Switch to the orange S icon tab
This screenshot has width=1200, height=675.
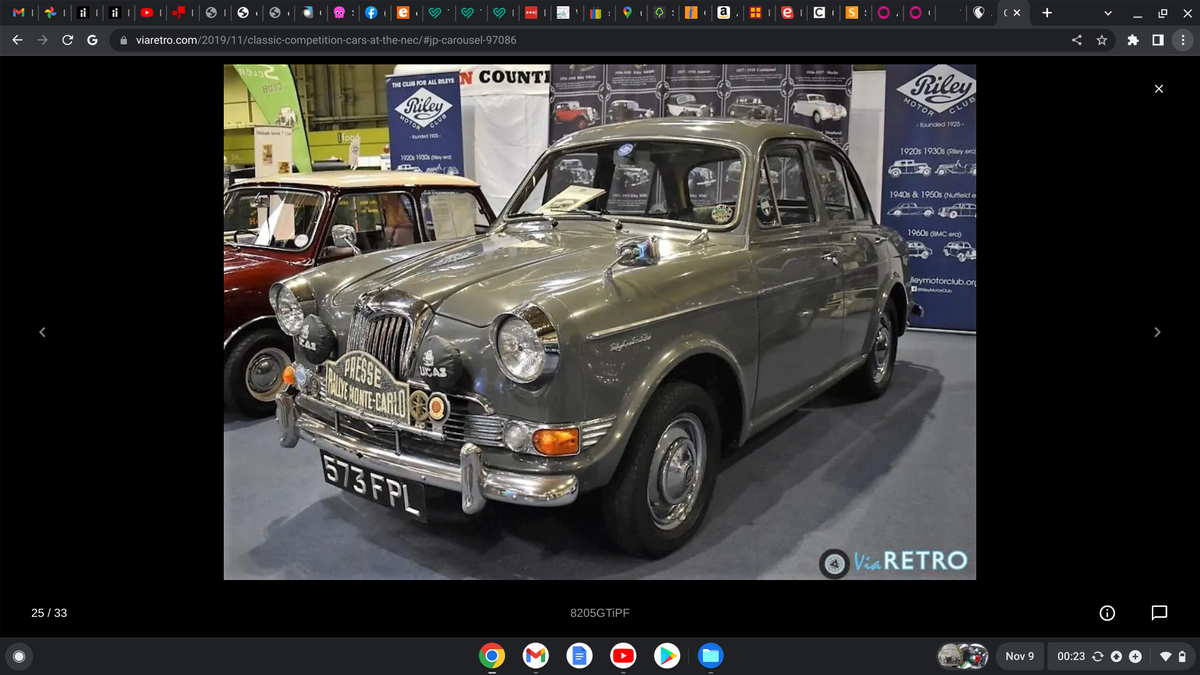coord(851,13)
